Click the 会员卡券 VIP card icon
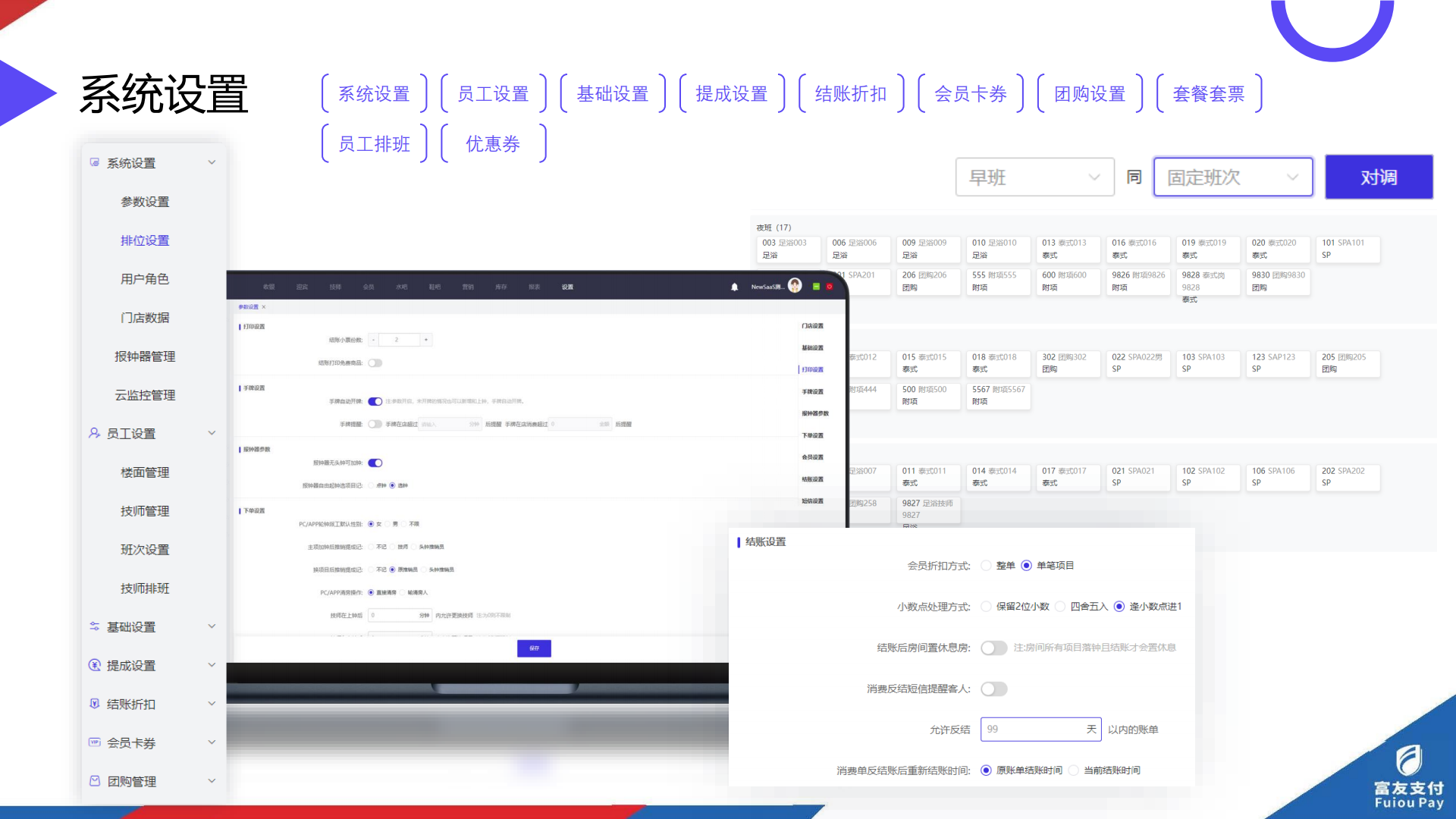Image resolution: width=1456 pixels, height=819 pixels. click(95, 742)
